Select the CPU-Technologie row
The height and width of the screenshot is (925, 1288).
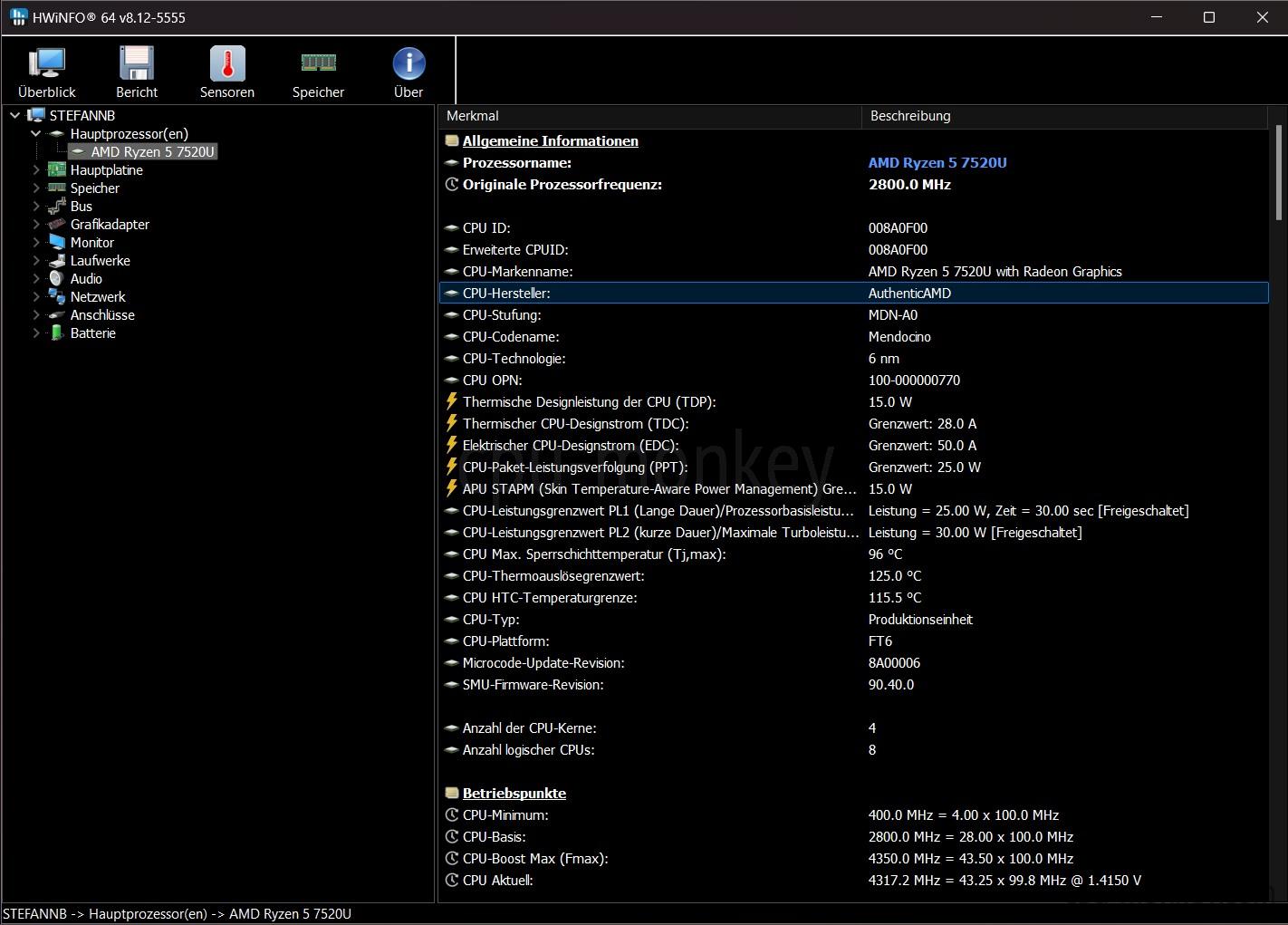pyautogui.click(x=853, y=359)
